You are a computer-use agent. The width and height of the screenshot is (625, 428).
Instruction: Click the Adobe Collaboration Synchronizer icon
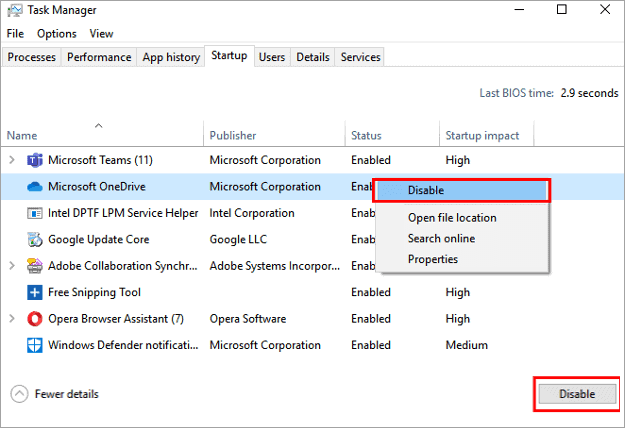[34, 266]
